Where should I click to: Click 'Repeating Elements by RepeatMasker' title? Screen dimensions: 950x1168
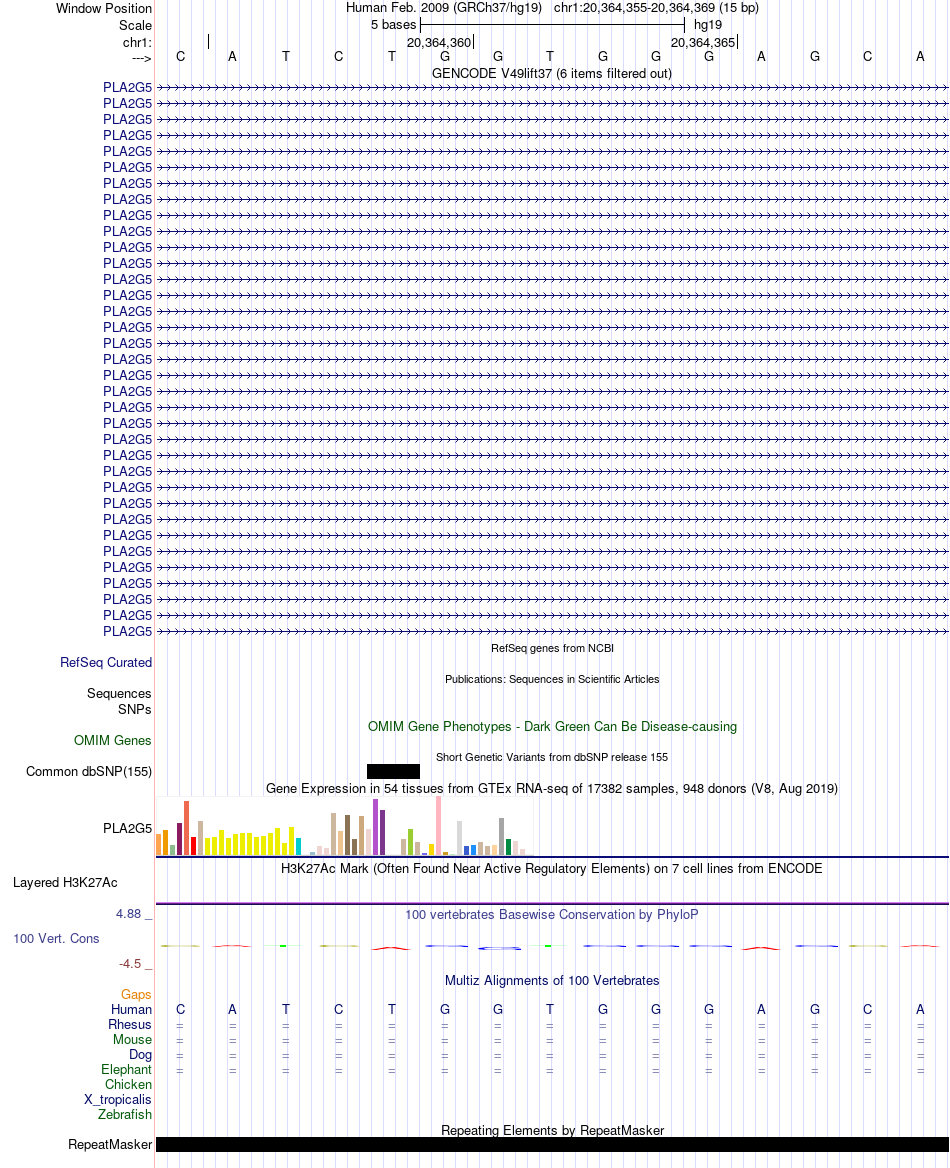point(552,1130)
